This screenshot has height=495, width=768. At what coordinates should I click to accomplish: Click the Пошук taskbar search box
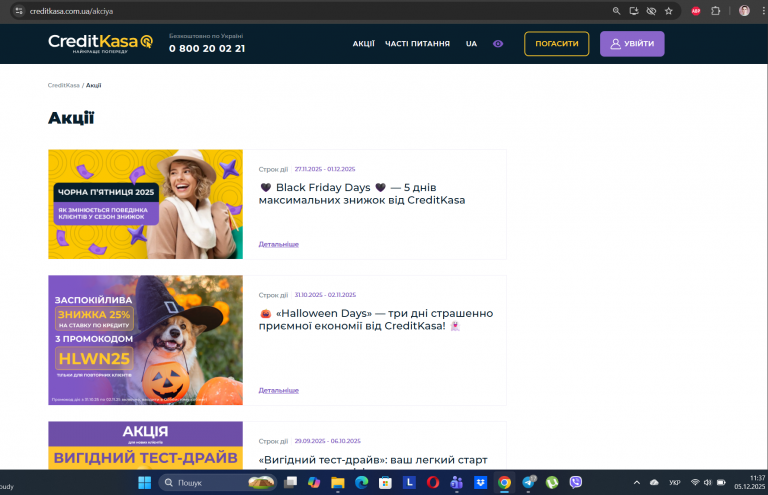point(217,483)
